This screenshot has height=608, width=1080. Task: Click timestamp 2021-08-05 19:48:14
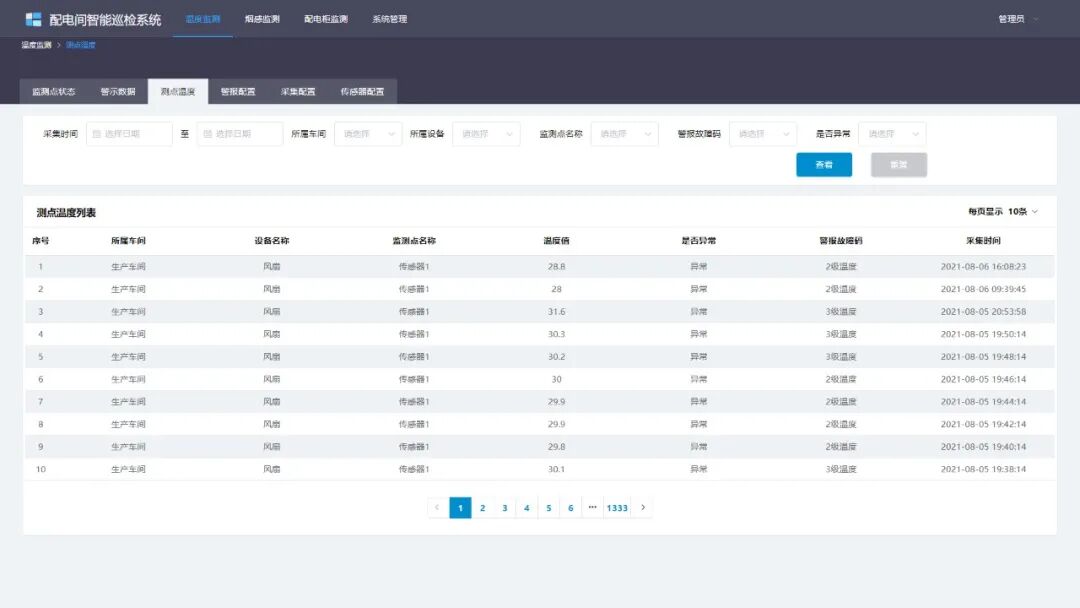[x=983, y=357]
